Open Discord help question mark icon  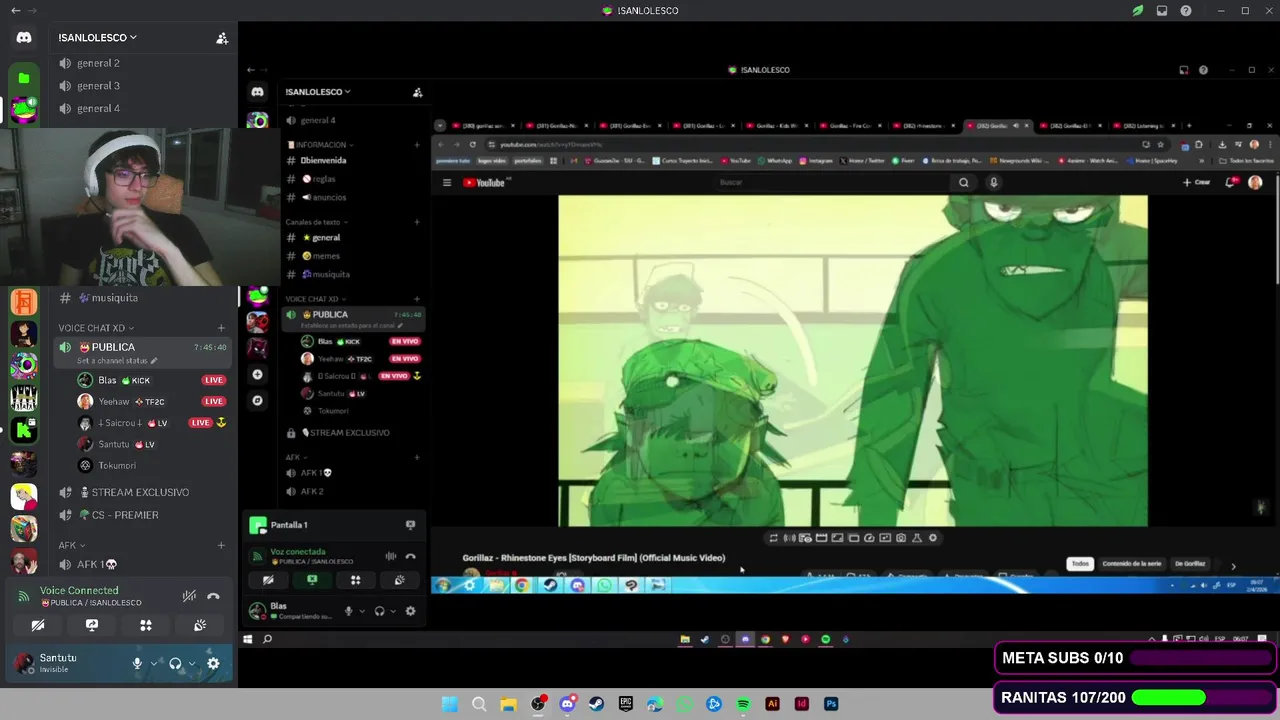[x=1186, y=11]
